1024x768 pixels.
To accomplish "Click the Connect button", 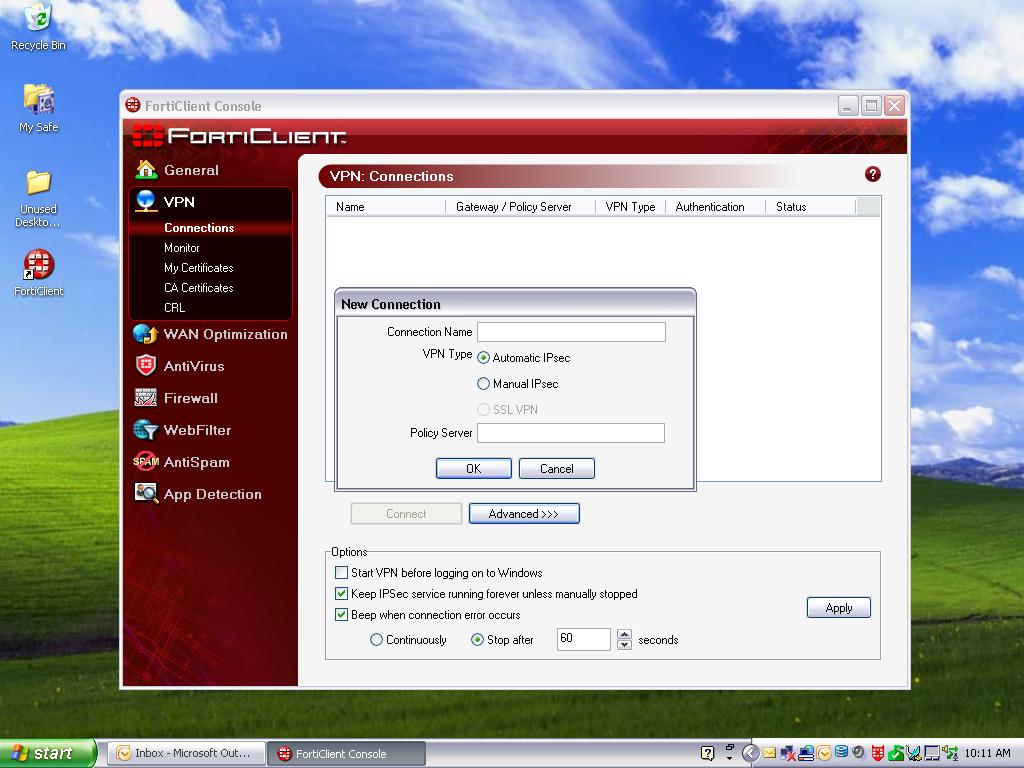I will tap(406, 514).
